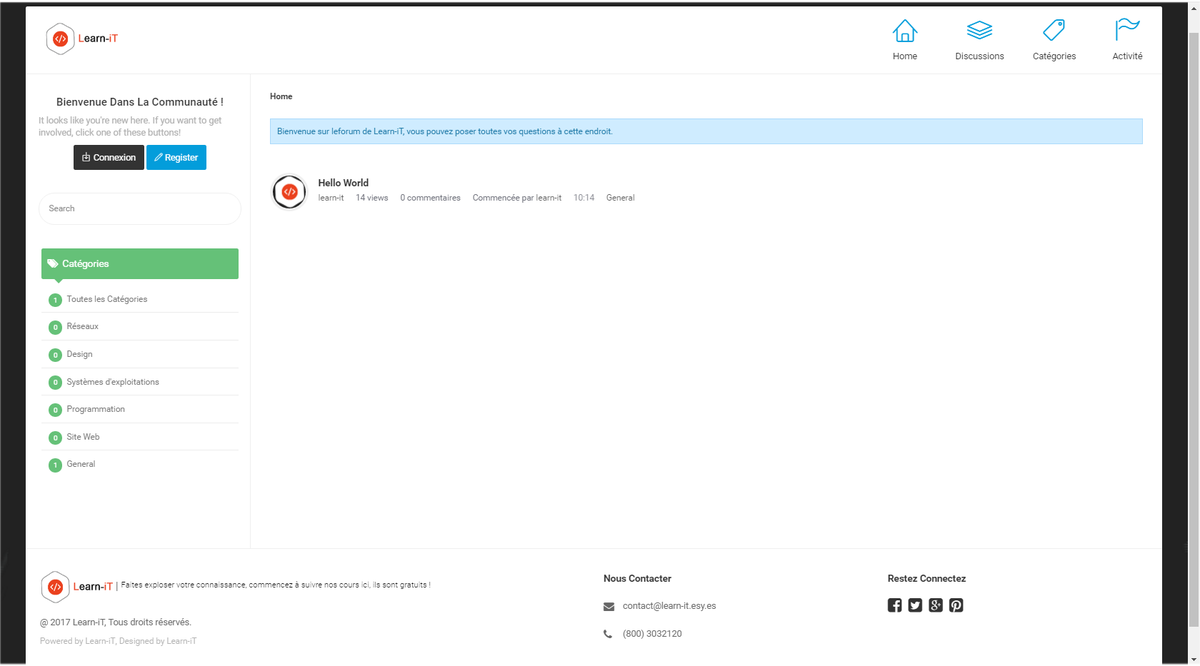Open the Design category
The image size is (1200, 666).
(x=79, y=354)
